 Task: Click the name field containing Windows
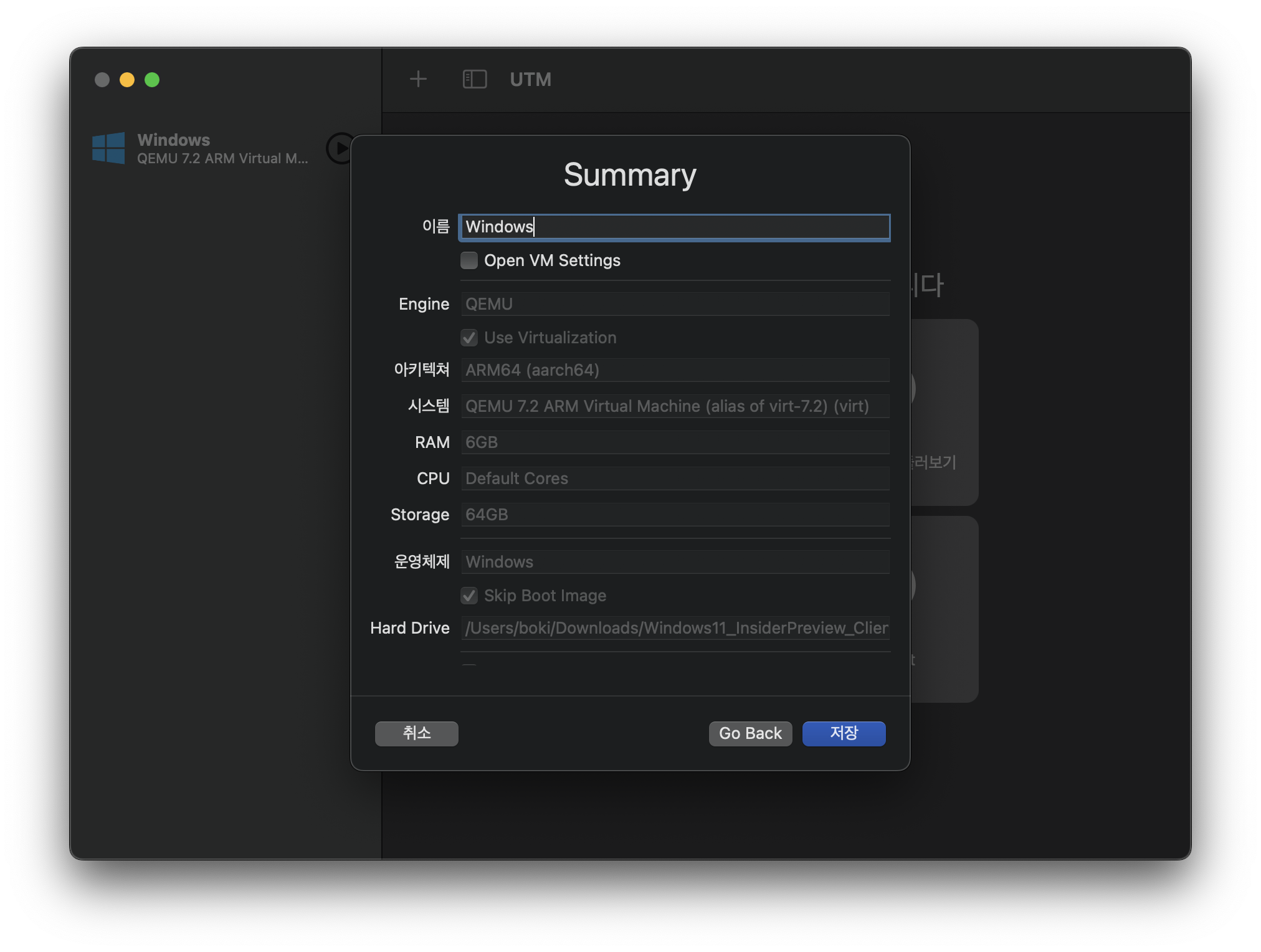coord(674,227)
